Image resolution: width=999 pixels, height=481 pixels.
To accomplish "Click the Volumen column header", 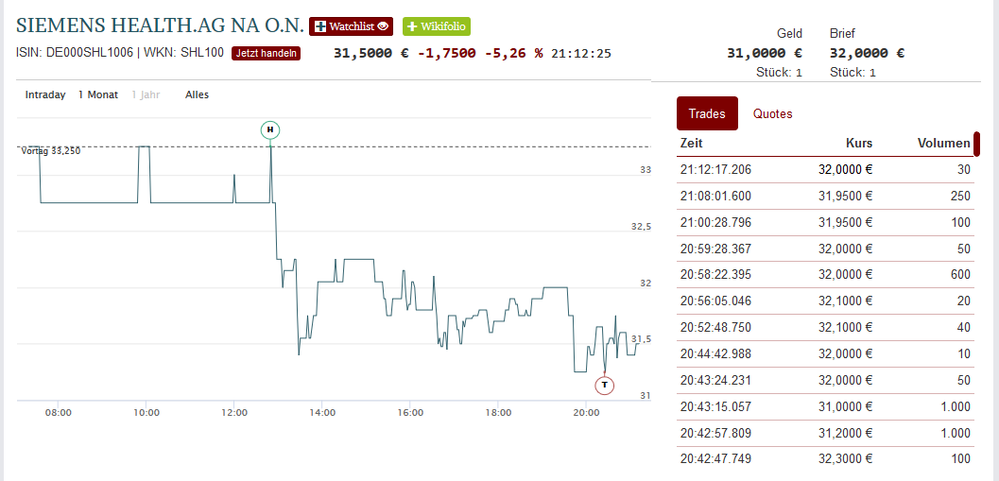I will pyautogui.click(x=943, y=143).
